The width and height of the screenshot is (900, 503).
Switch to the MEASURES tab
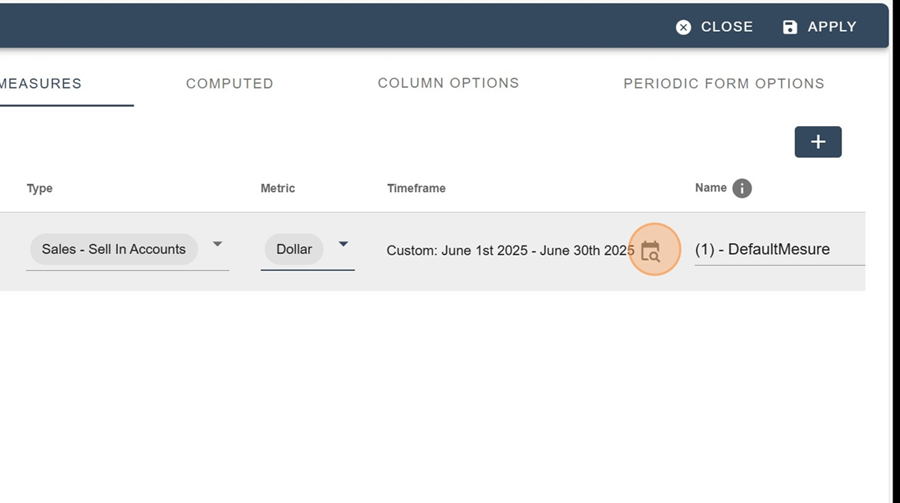(x=41, y=83)
